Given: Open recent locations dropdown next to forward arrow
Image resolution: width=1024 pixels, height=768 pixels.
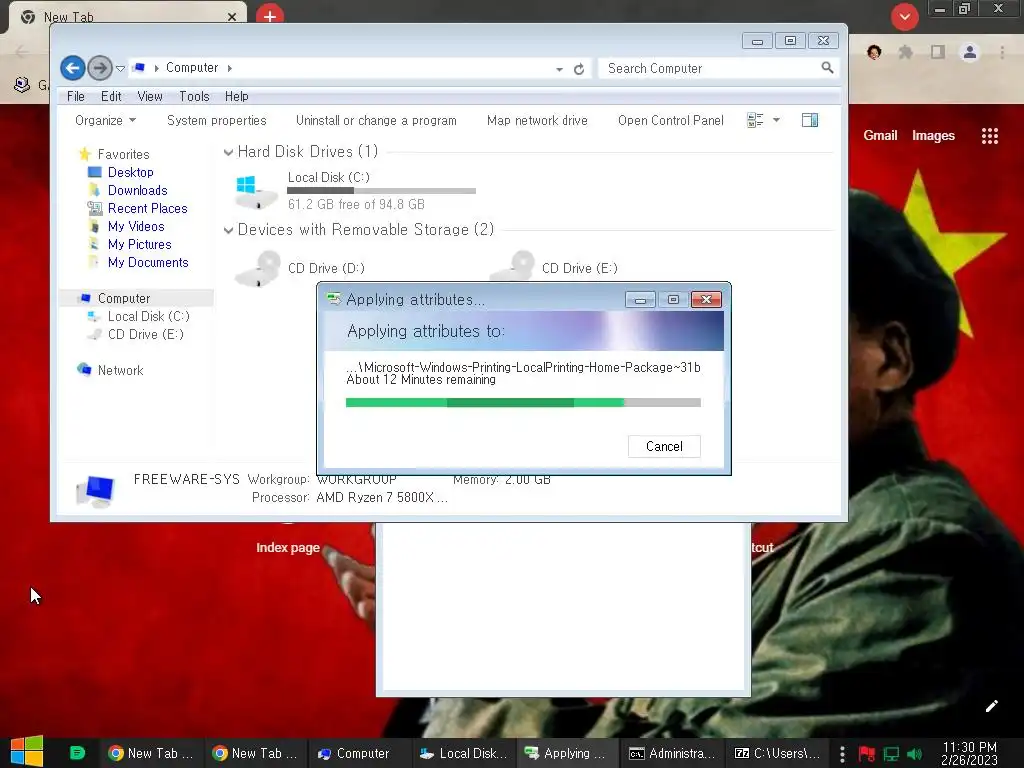Looking at the screenshot, I should (120, 68).
